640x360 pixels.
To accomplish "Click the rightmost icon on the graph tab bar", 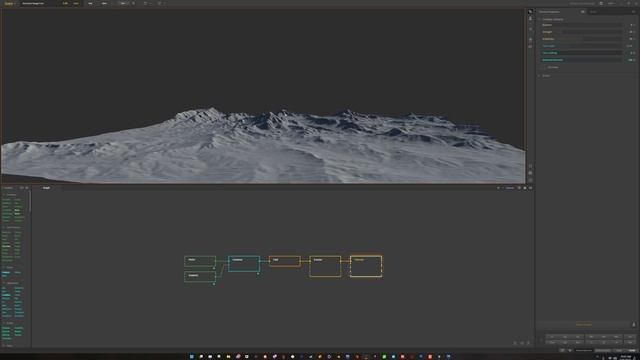I will [530, 188].
